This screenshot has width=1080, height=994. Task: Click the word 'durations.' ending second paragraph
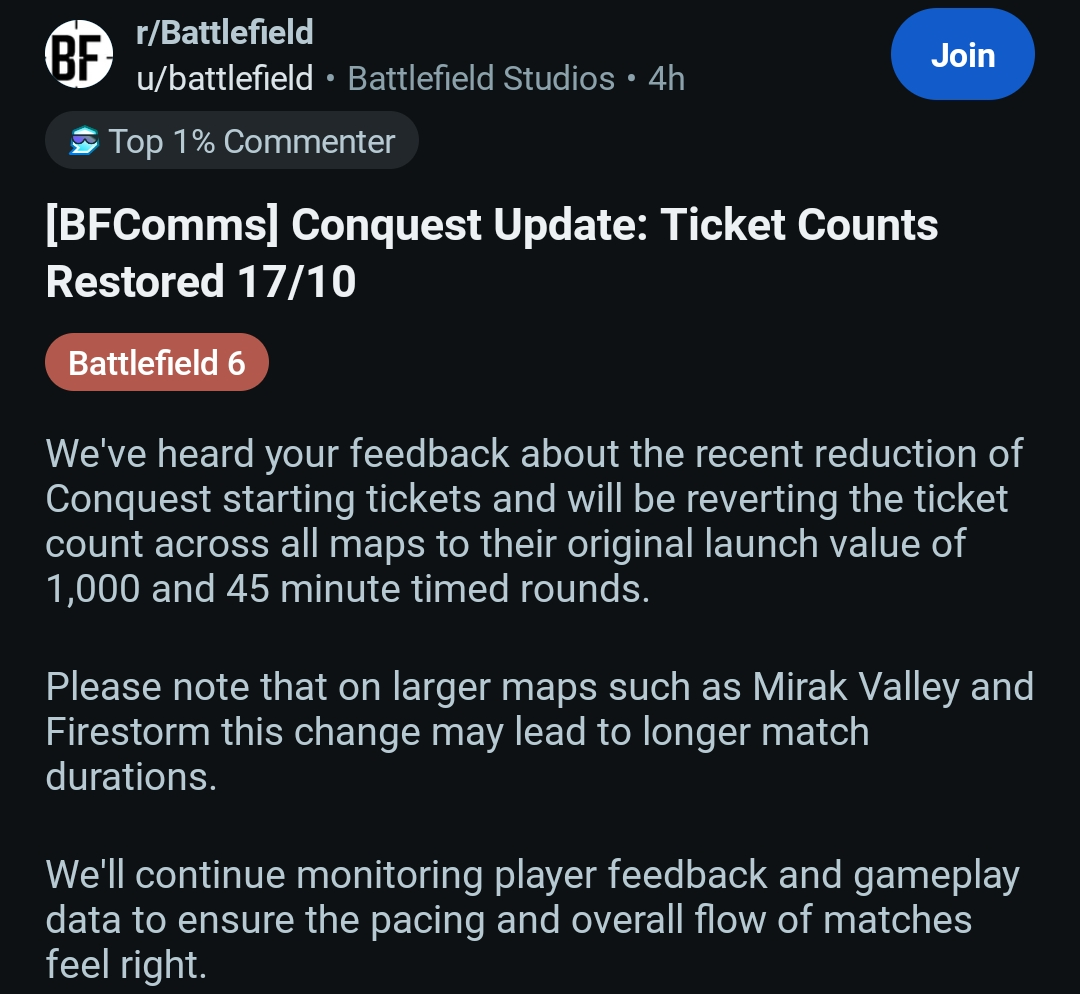coord(131,777)
